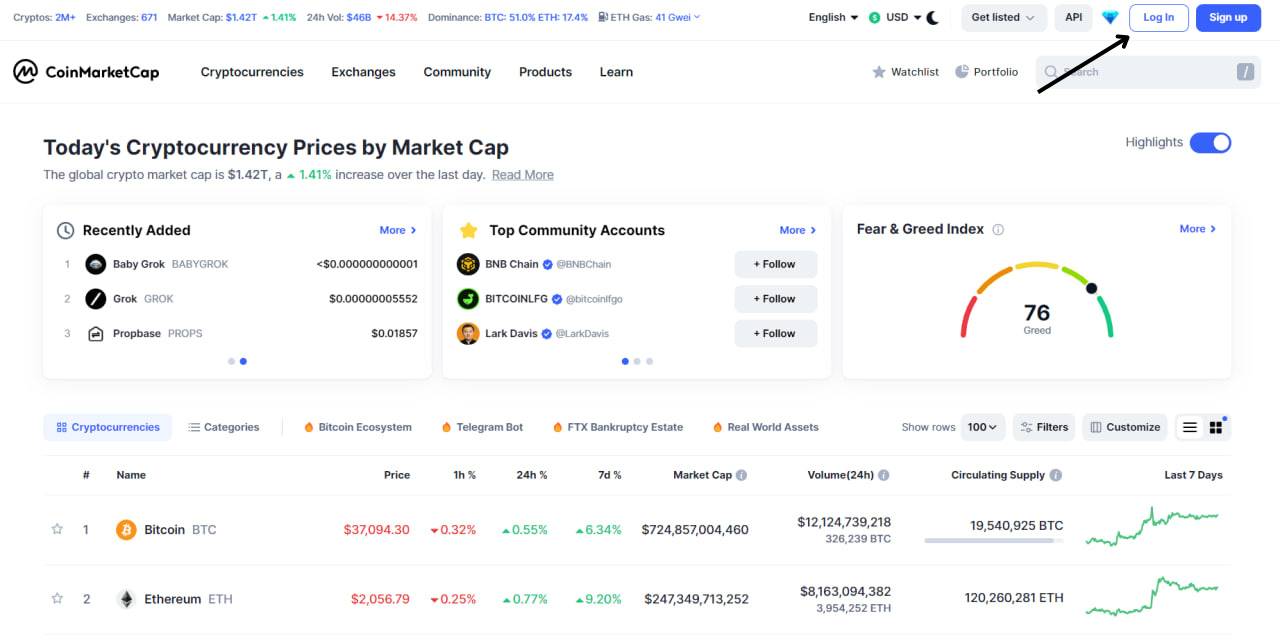Follow the BNB Chain account
Viewport: 1280px width, 643px height.
[x=775, y=264]
